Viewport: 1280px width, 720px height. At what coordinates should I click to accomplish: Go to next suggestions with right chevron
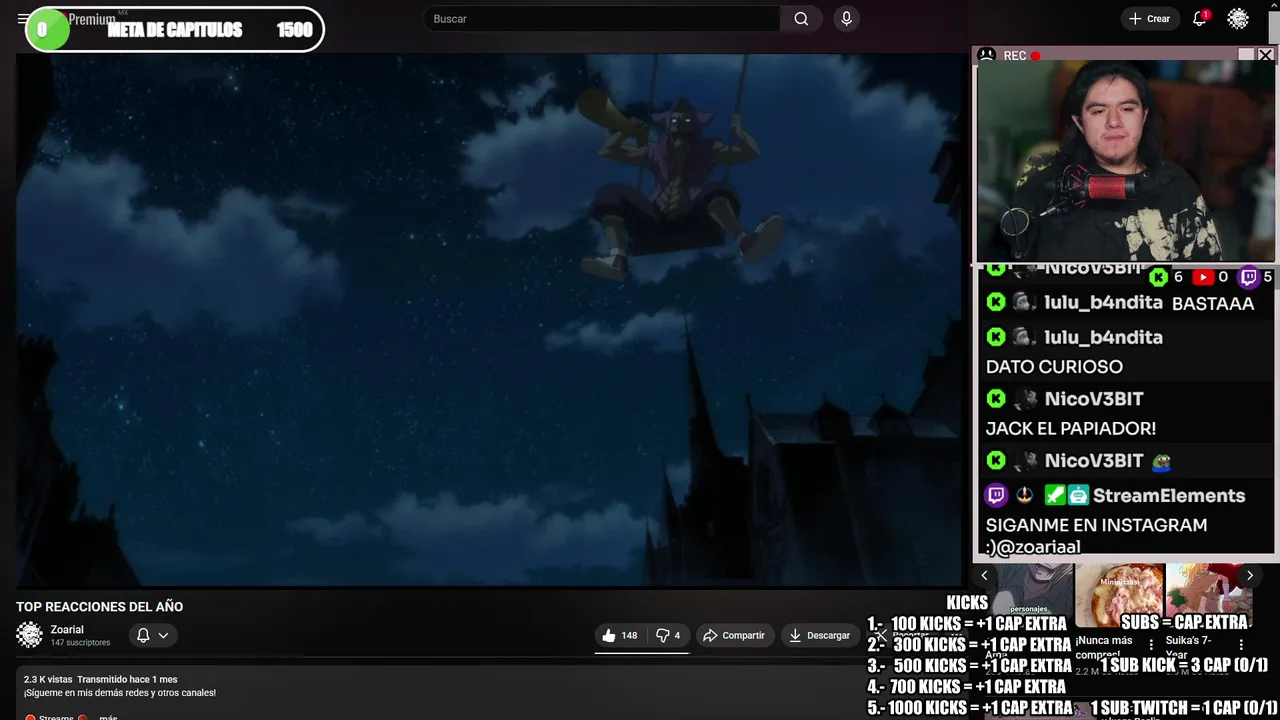click(x=1249, y=575)
